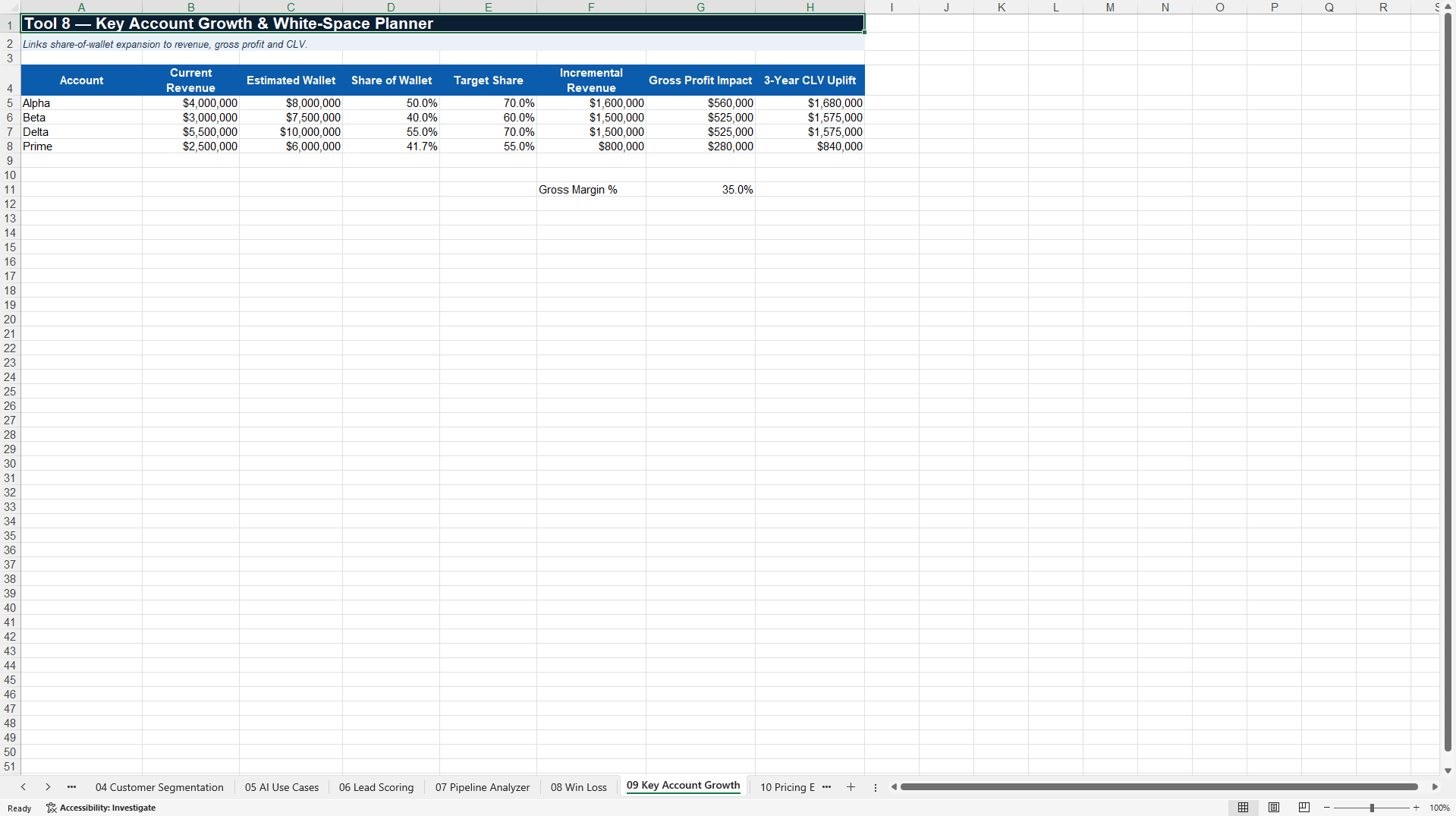Open 04 Customer Segmentation sheet
The image size is (1456, 816).
(159, 787)
